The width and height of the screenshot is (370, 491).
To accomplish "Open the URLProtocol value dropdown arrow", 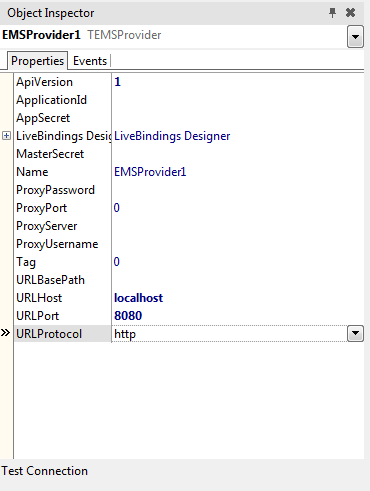I will (x=355, y=333).
